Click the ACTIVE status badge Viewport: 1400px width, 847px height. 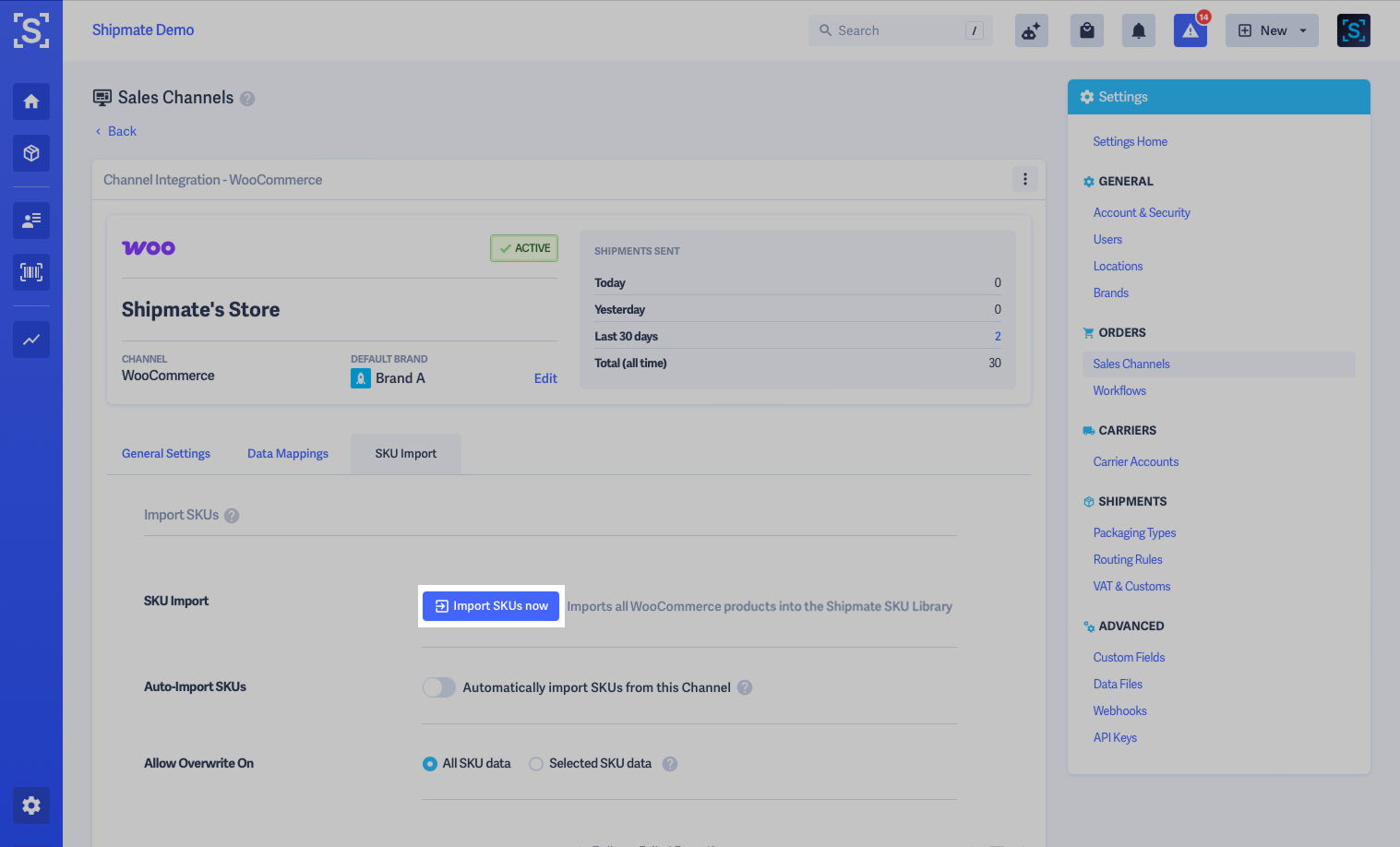point(524,248)
